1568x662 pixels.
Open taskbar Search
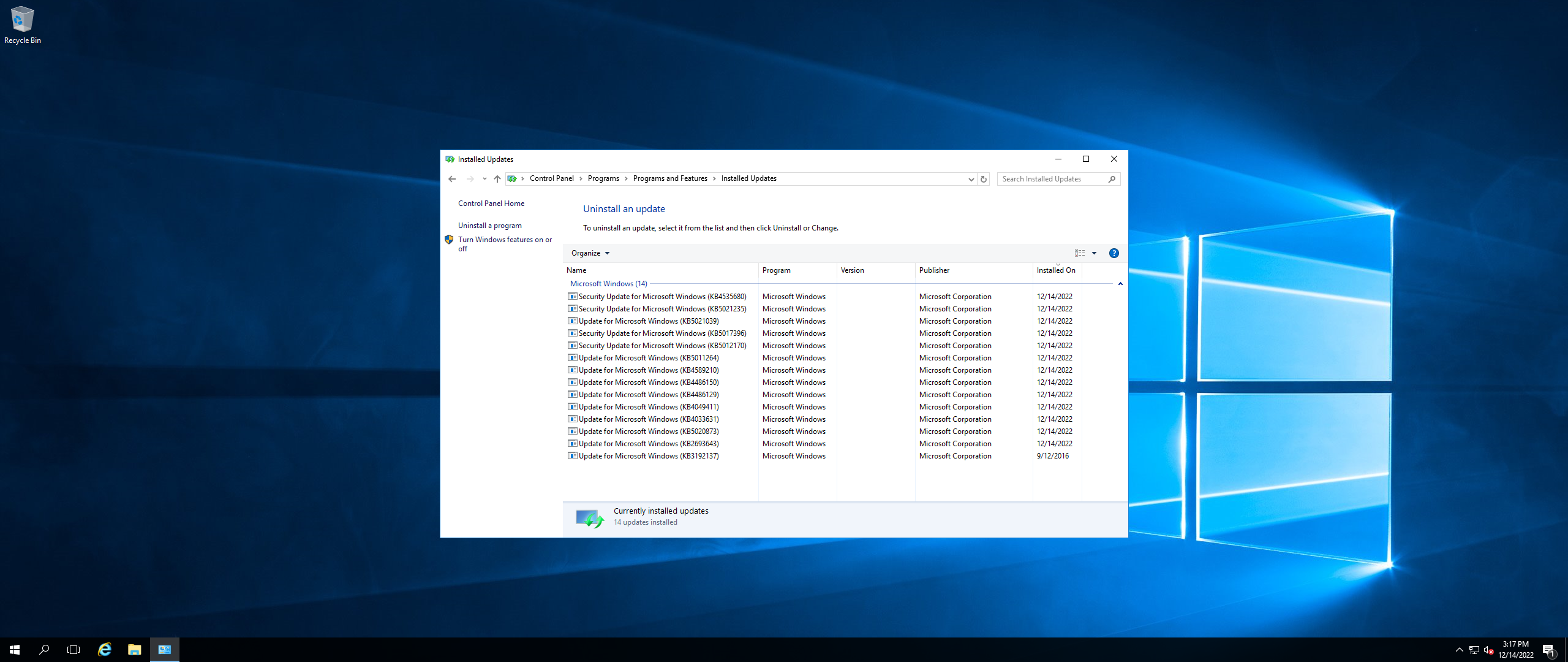[x=44, y=650]
